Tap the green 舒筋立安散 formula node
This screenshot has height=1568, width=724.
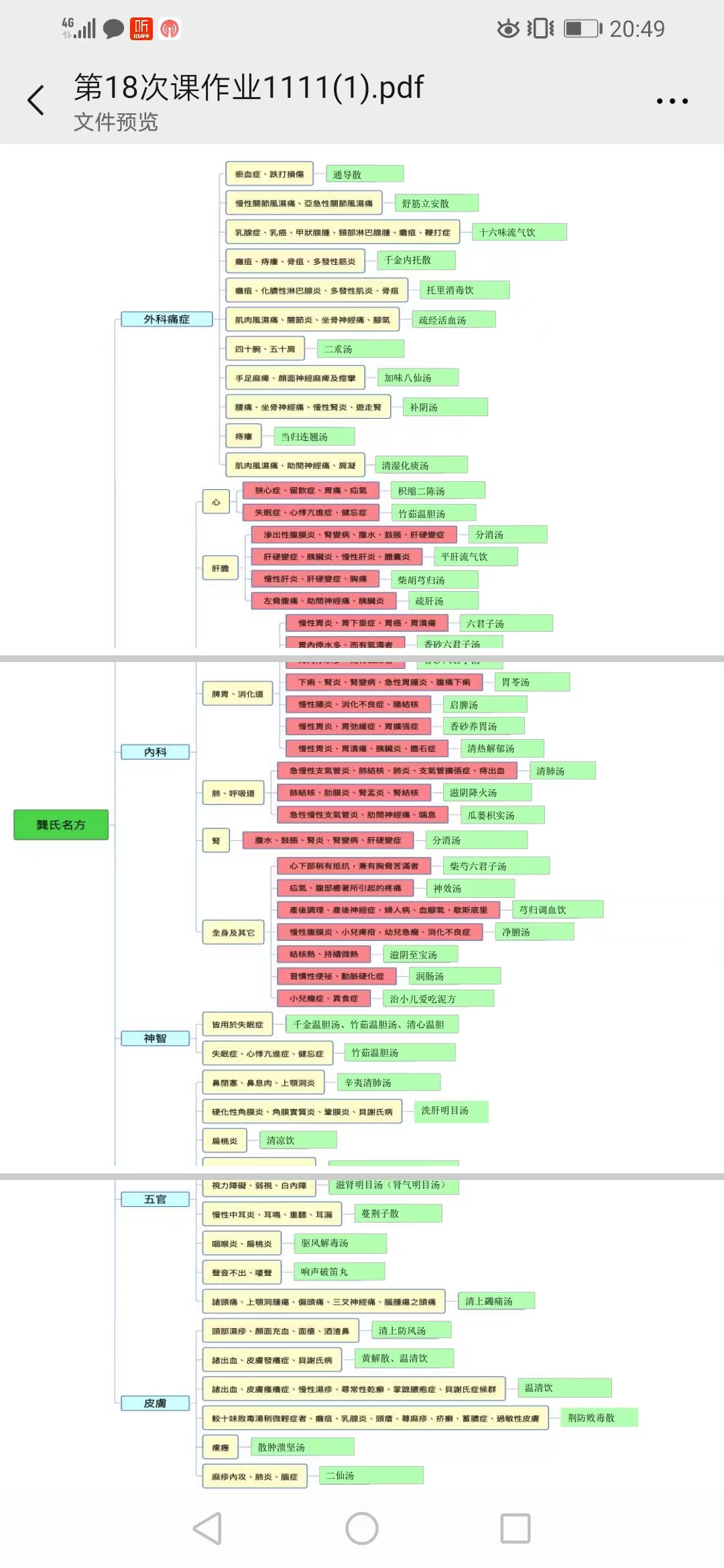pyautogui.click(x=436, y=203)
